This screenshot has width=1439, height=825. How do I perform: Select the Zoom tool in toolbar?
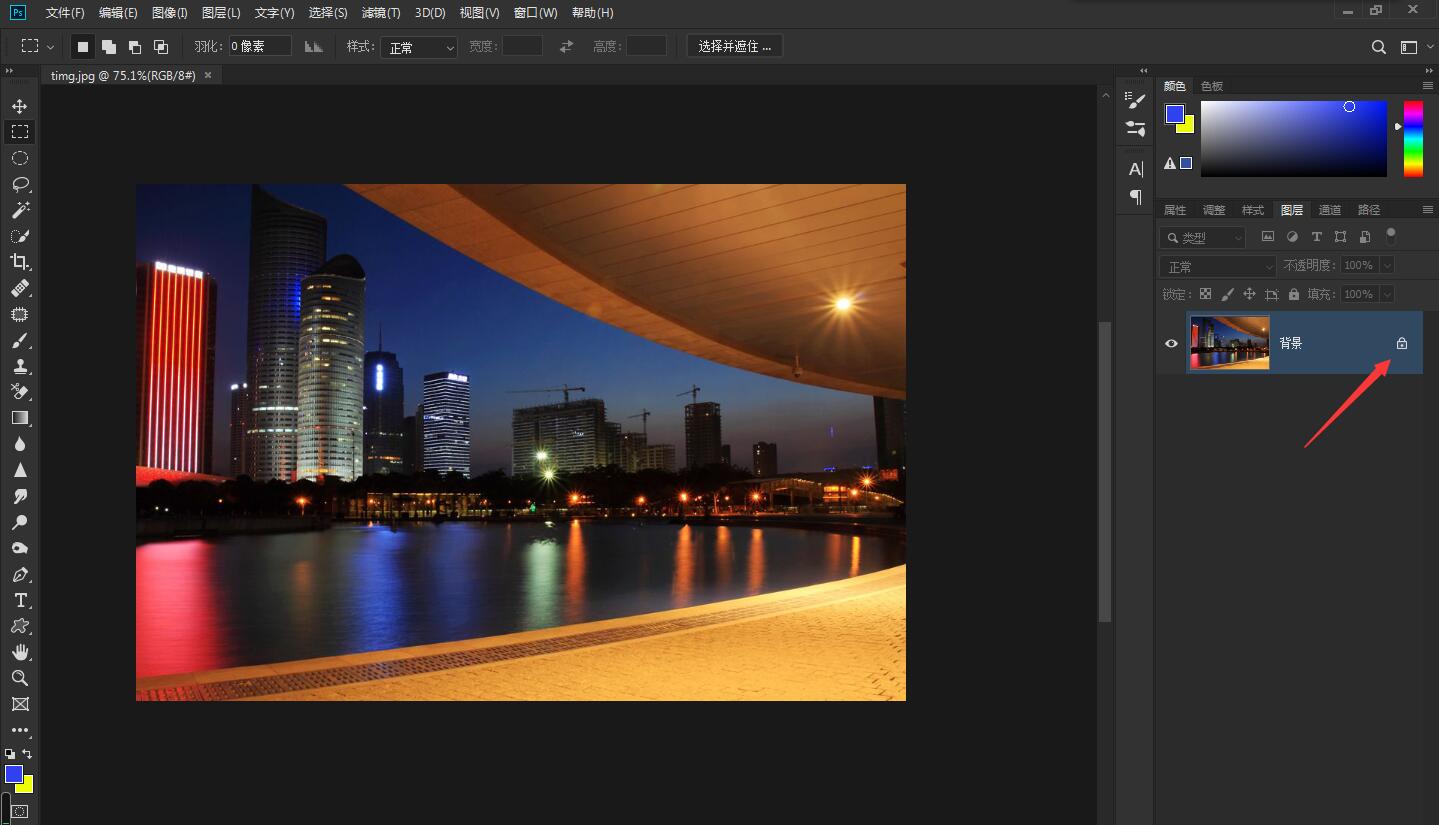tap(20, 678)
